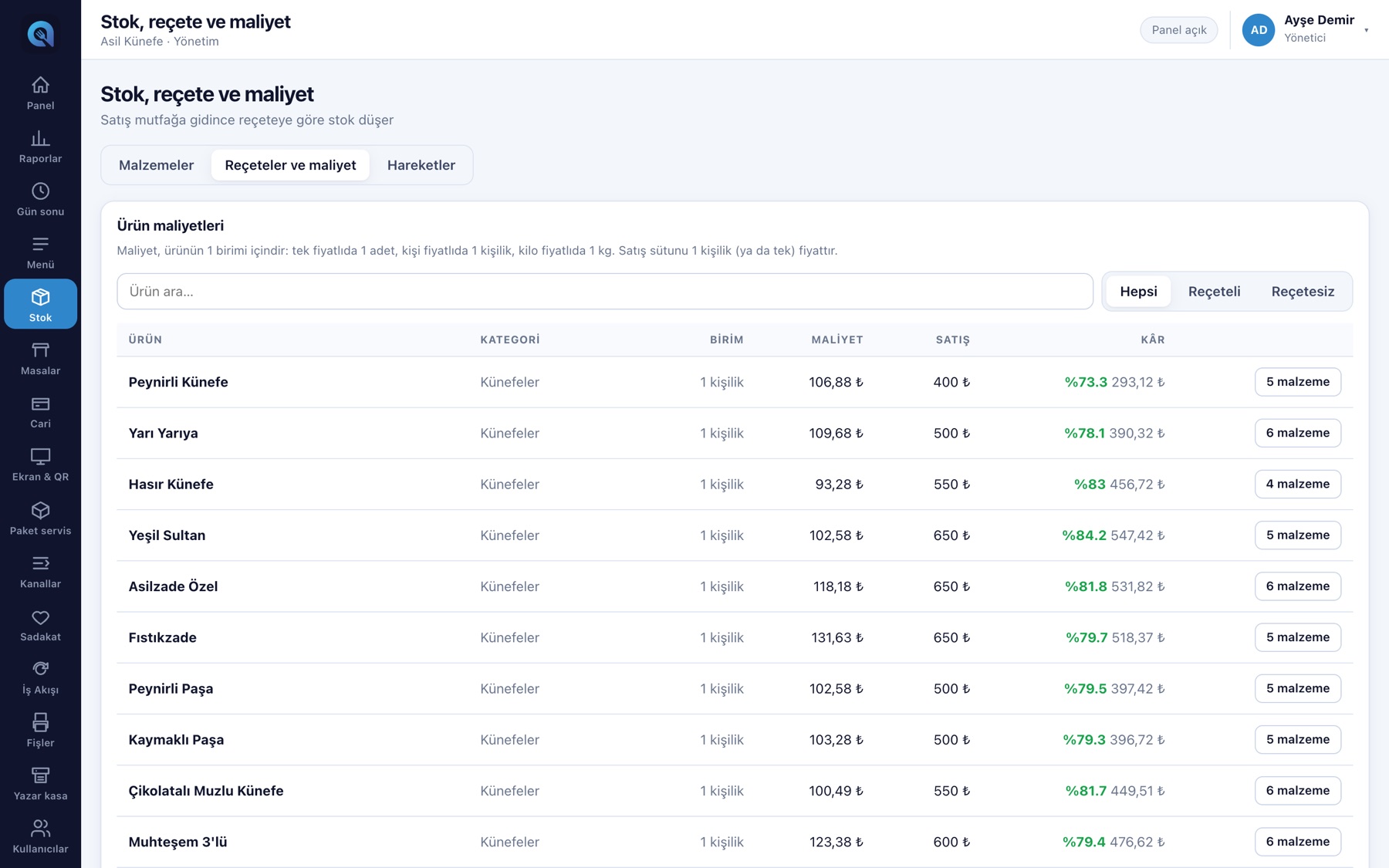Open the Panel home icon

[40, 85]
